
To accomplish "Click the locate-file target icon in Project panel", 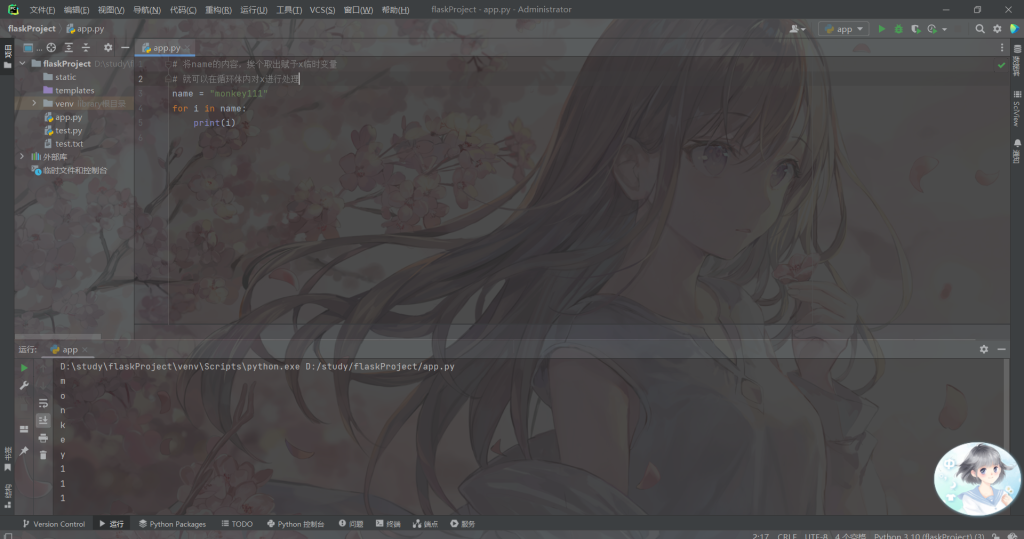I will (x=51, y=47).
